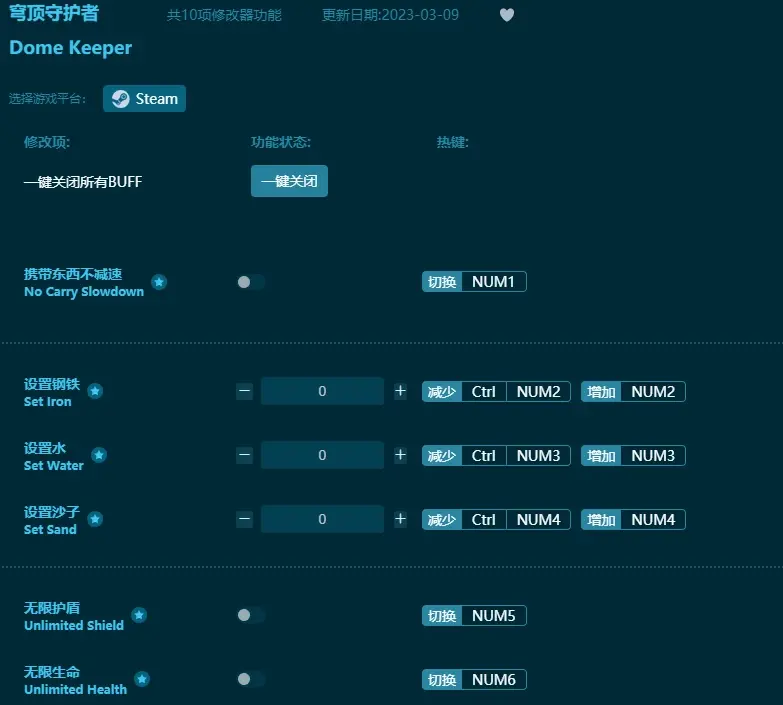
Task: Click the Unlimited Health label
Action: 75,689
